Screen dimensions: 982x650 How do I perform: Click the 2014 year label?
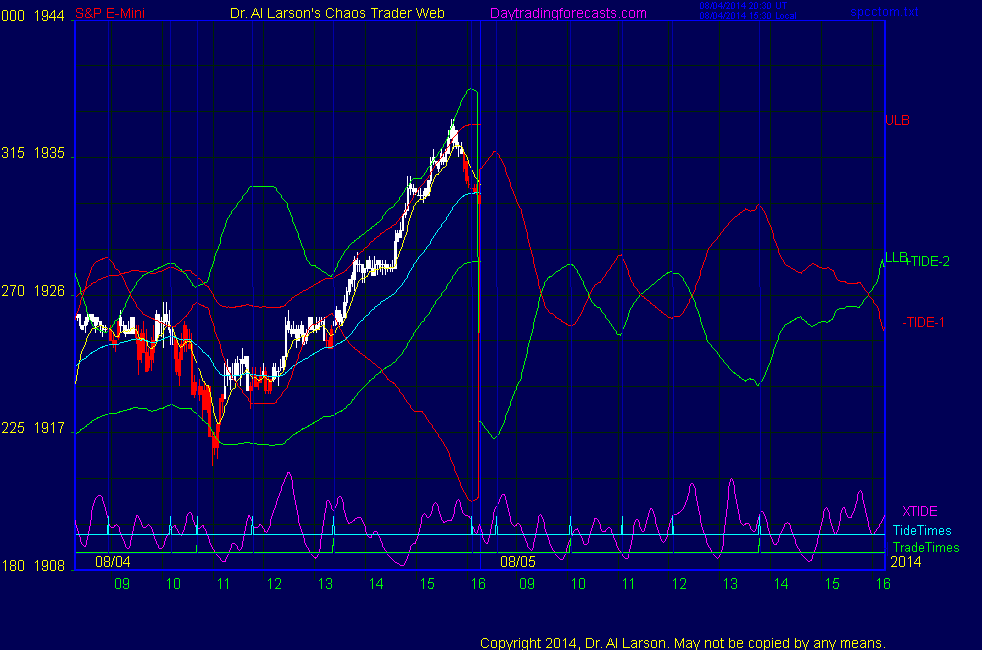[906, 562]
